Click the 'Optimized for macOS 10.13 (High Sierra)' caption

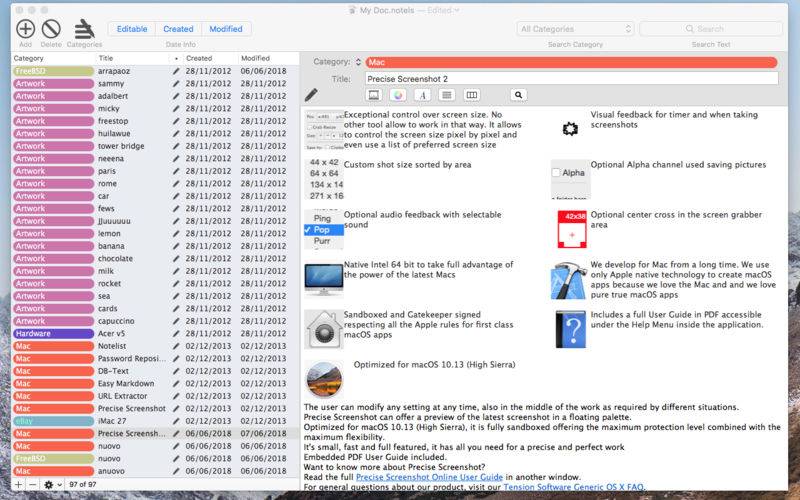tap(434, 365)
